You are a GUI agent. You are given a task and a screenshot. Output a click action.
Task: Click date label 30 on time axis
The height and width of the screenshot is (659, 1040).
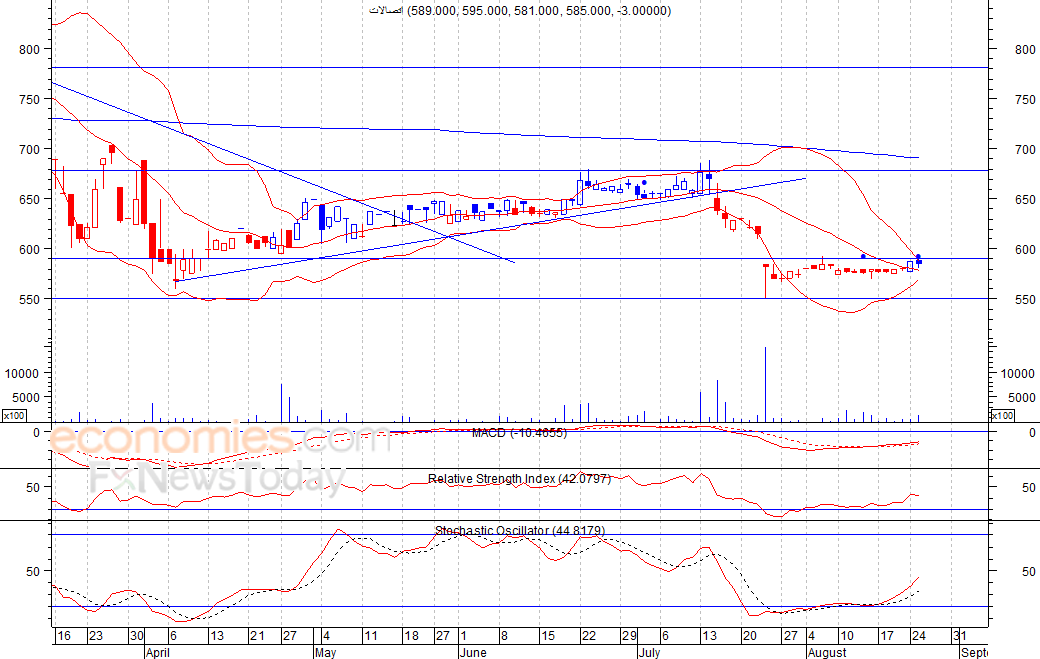point(137,636)
